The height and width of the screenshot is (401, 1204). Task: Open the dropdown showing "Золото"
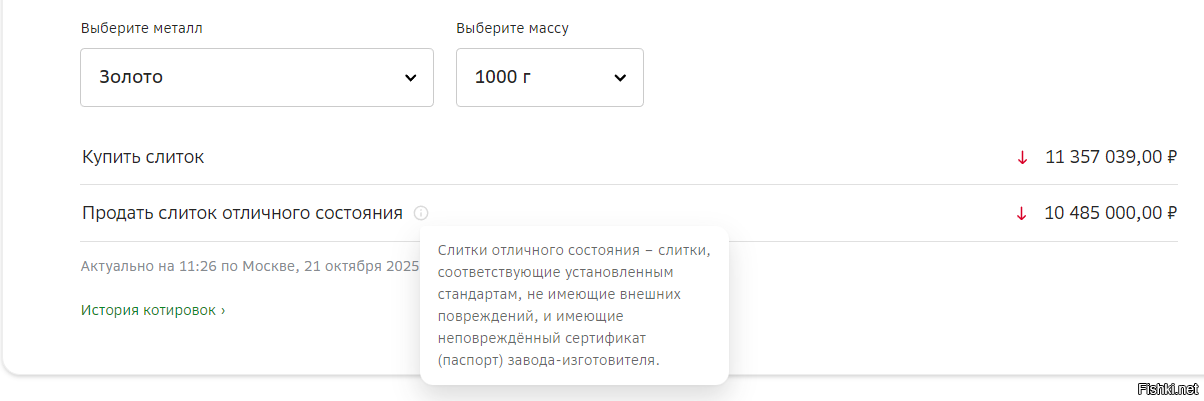click(x=256, y=77)
